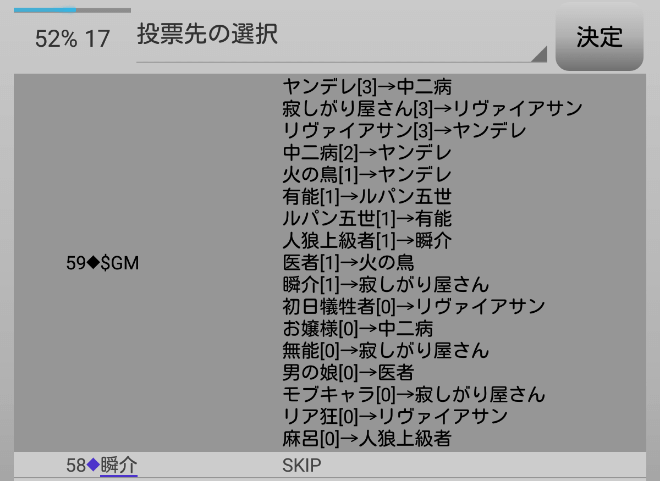This screenshot has width=660, height=481.
Task: Click the 人狼上級者[1]→瞬介 vote entry
Action: 367,241
